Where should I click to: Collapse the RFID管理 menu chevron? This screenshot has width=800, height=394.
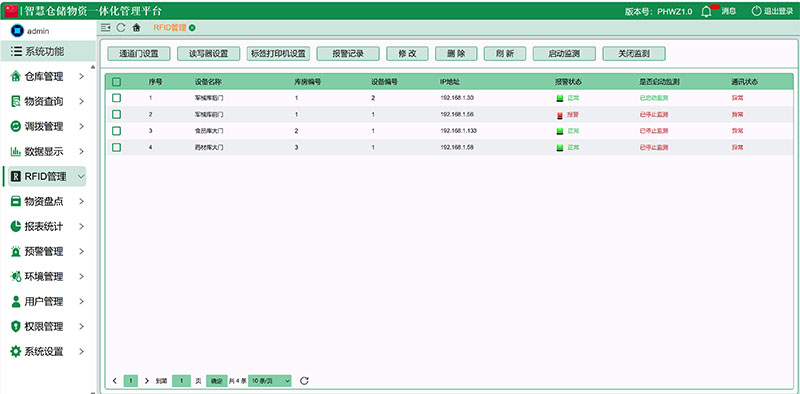click(x=82, y=177)
